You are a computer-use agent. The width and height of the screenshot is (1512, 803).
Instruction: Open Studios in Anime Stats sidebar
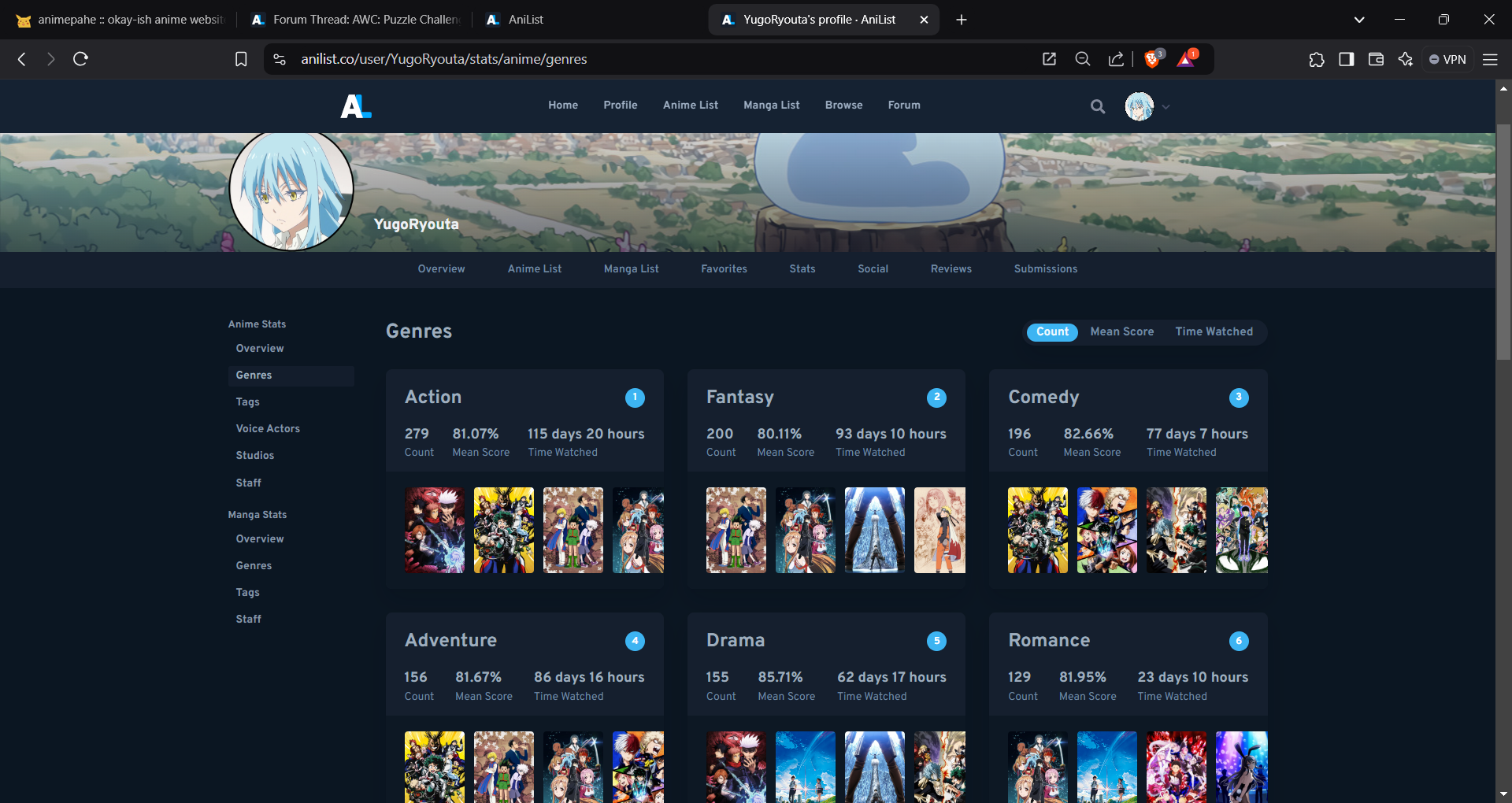pyautogui.click(x=255, y=456)
